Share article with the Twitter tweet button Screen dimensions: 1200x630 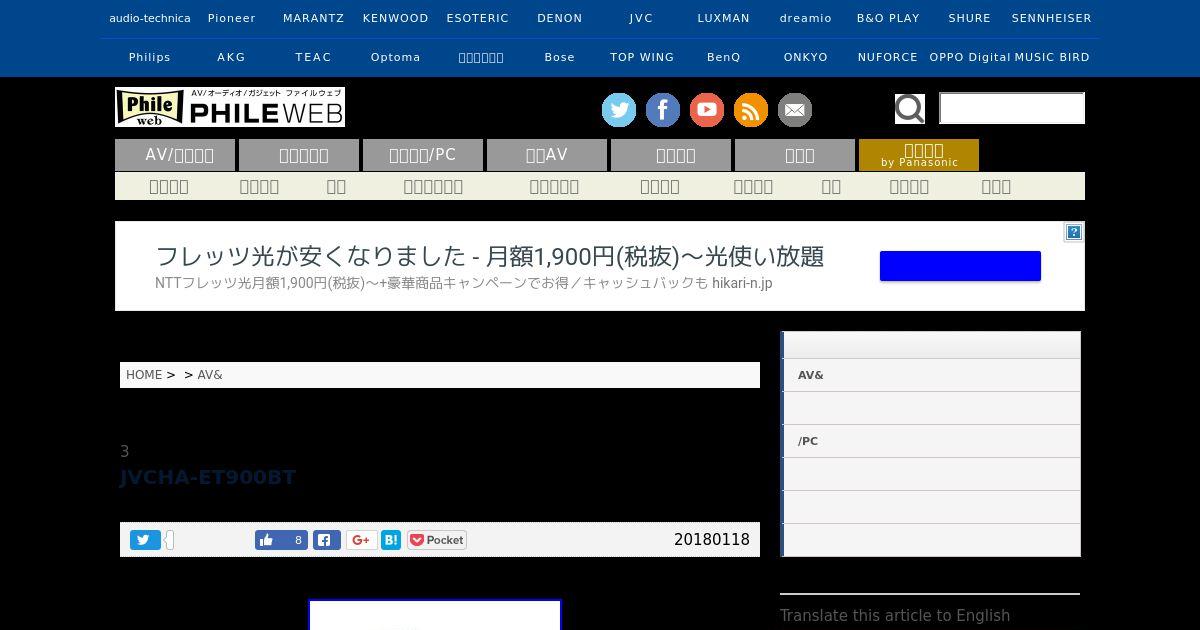144,540
